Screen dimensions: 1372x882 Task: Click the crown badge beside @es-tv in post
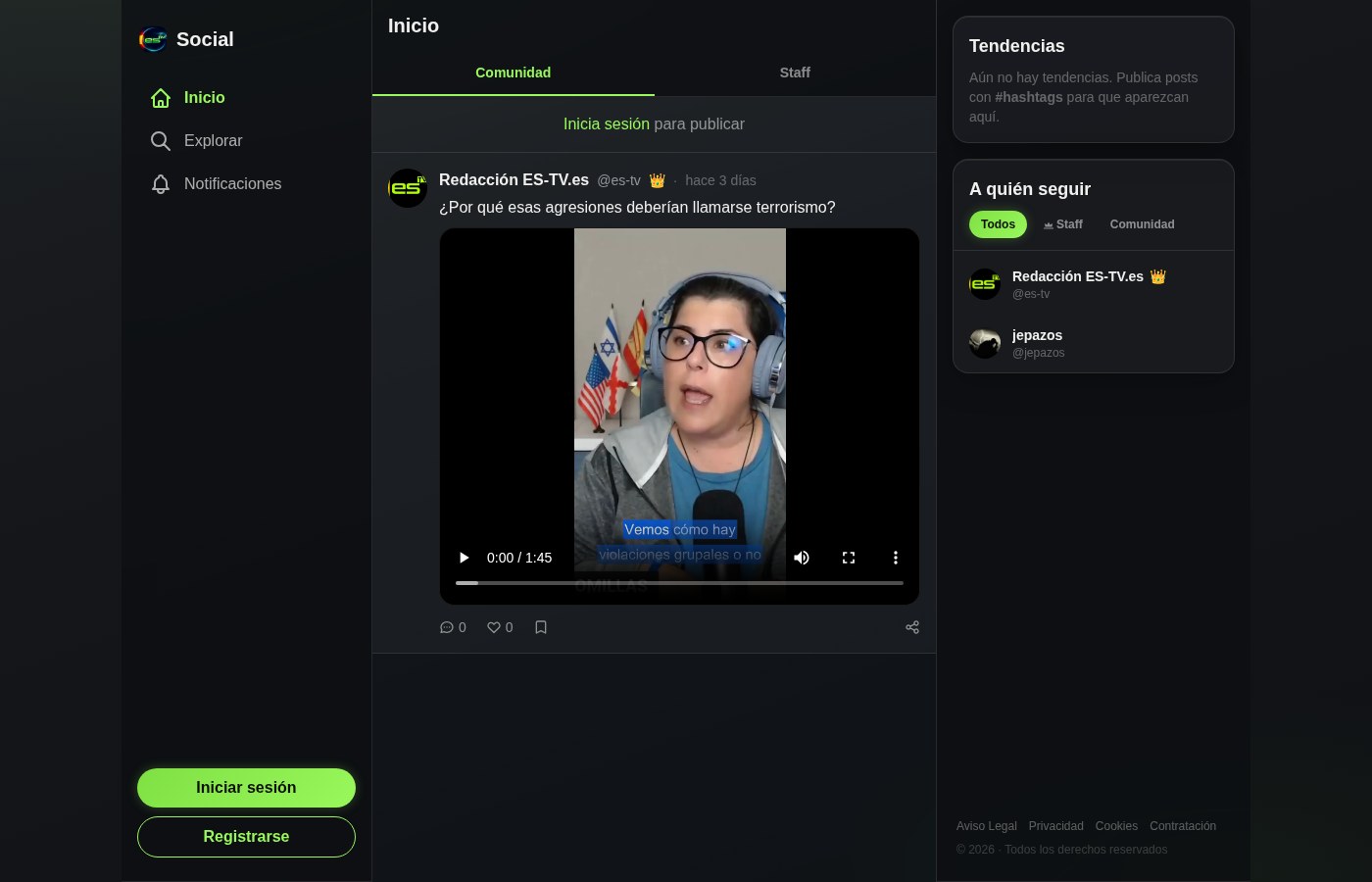[658, 180]
